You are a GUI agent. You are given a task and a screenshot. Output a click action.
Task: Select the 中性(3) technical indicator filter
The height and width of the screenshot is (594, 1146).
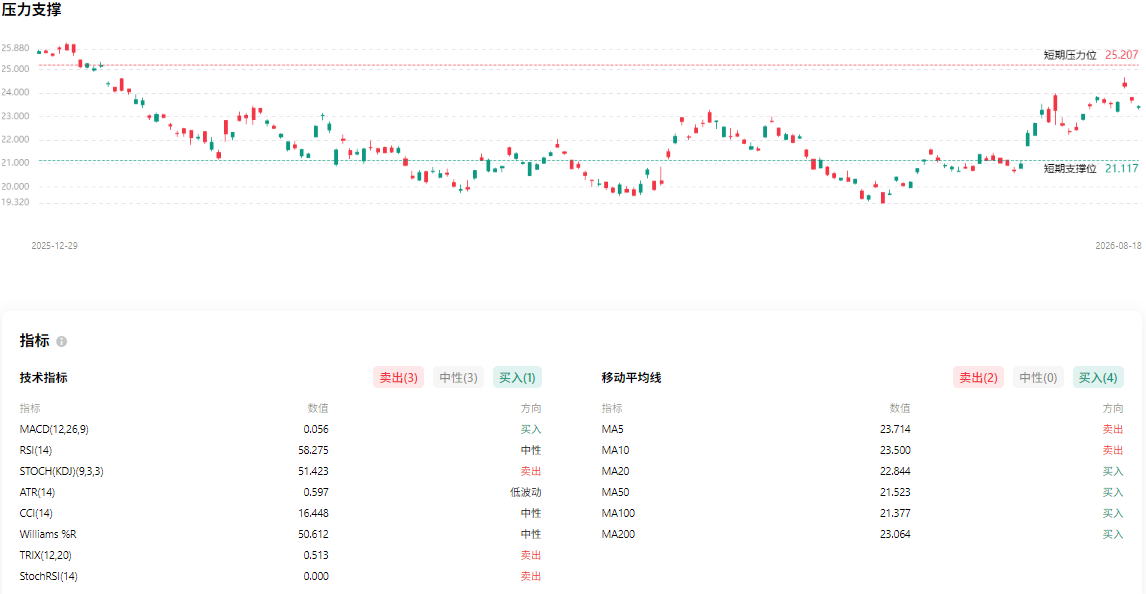(458, 378)
